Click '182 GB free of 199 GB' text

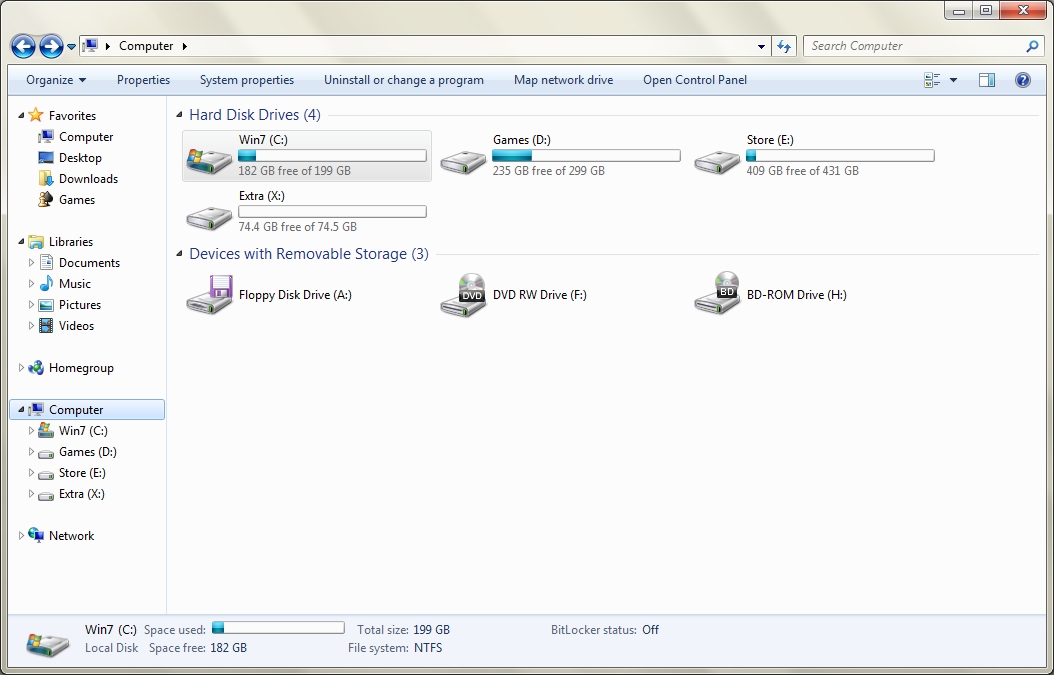click(x=294, y=171)
